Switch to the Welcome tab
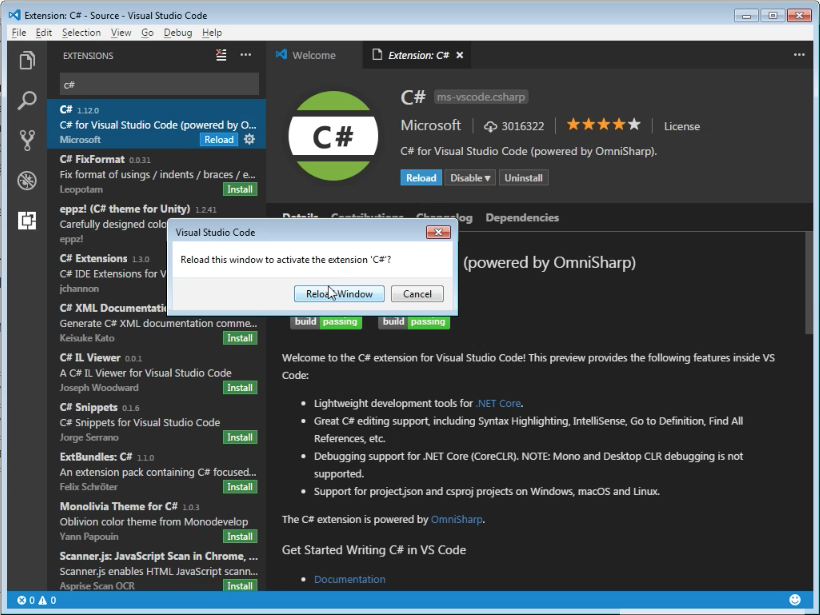This screenshot has height=615, width=820. point(314,55)
